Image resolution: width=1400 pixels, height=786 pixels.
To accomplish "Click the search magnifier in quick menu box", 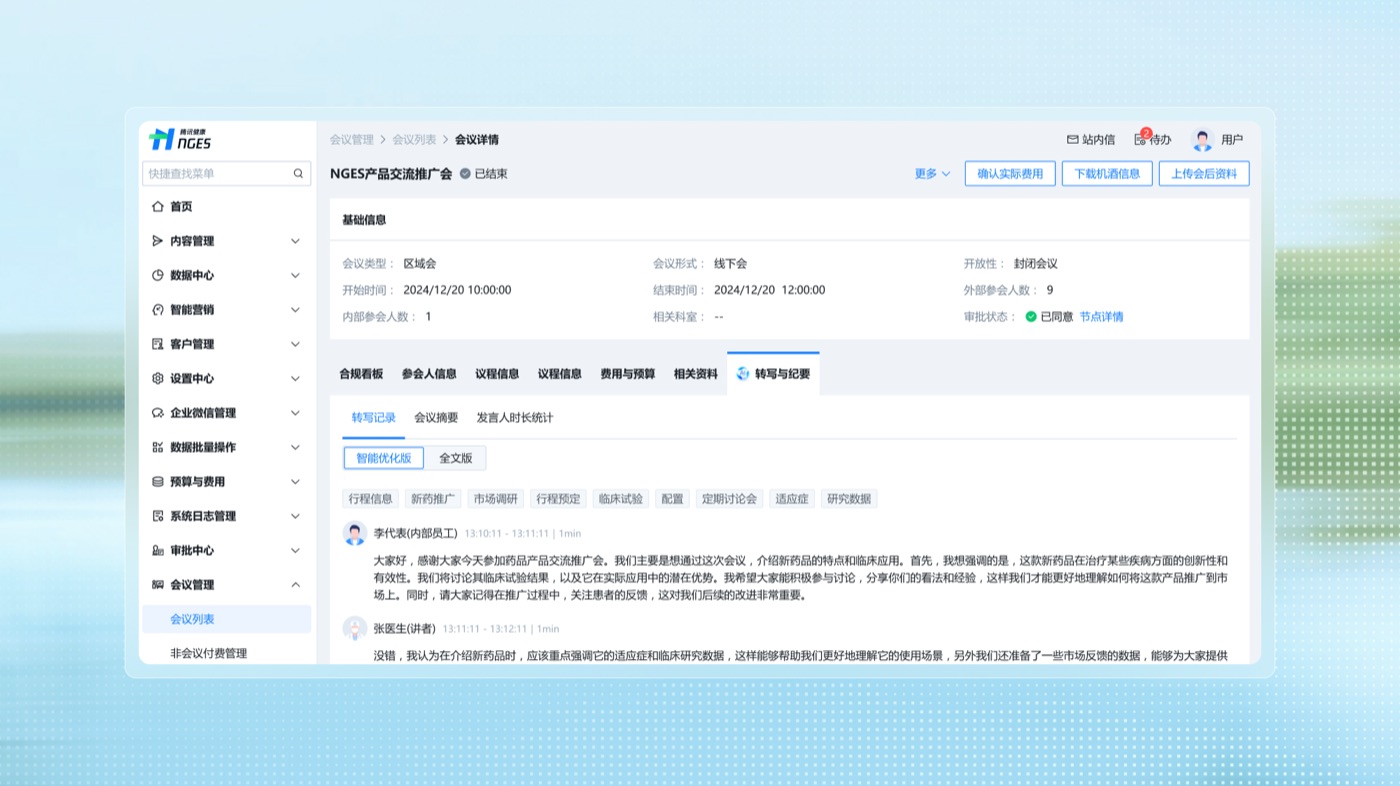I will click(298, 173).
